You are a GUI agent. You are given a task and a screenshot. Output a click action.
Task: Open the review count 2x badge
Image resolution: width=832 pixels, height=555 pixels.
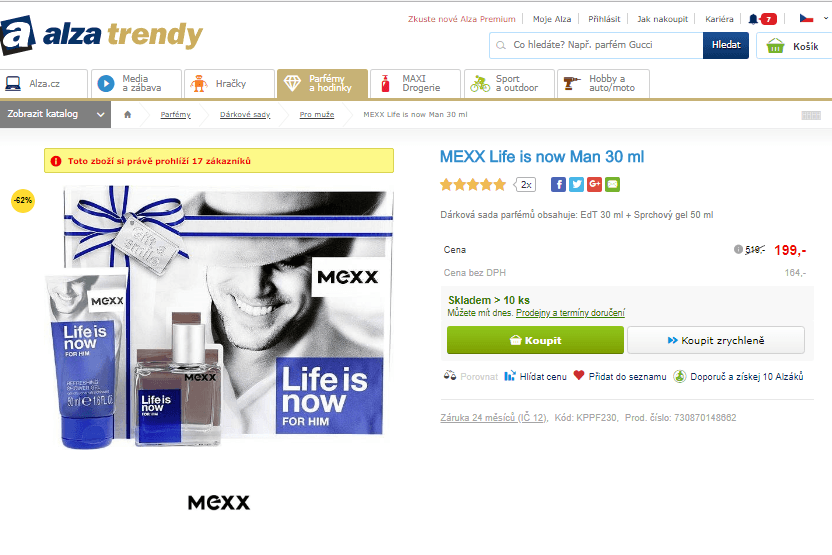tap(525, 185)
